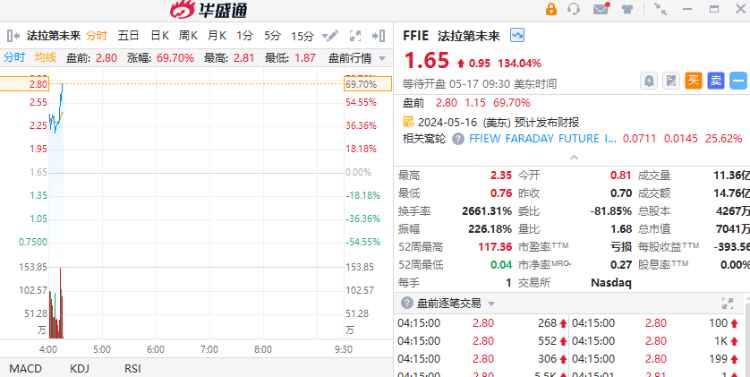Click 52周最高 value 117.36
Image resolution: width=750 pixels, height=377 pixels.
[495, 247]
